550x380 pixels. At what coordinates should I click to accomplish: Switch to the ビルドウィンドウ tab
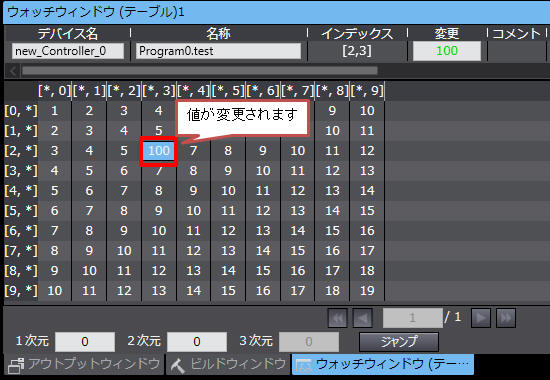click(228, 364)
